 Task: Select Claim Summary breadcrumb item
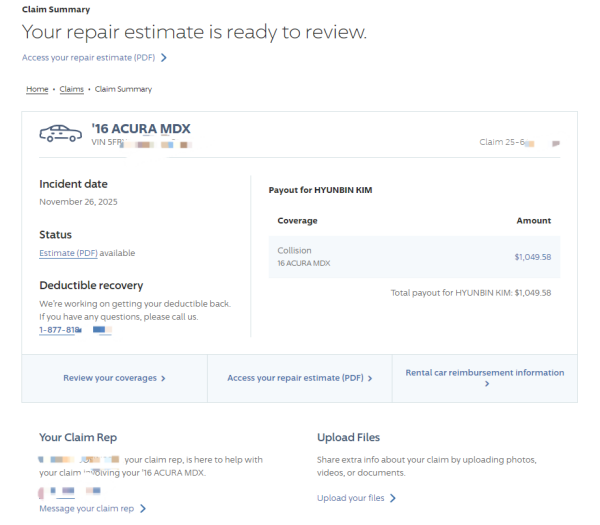(x=123, y=89)
